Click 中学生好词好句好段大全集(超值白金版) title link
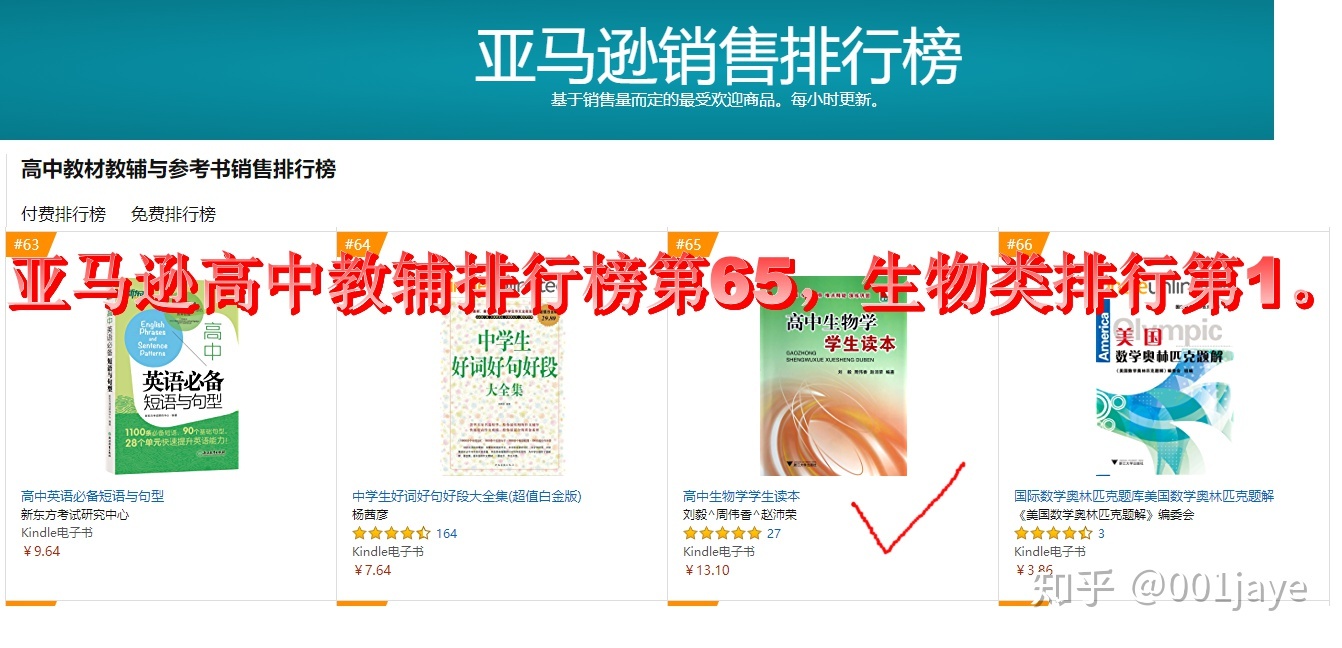 (467, 496)
